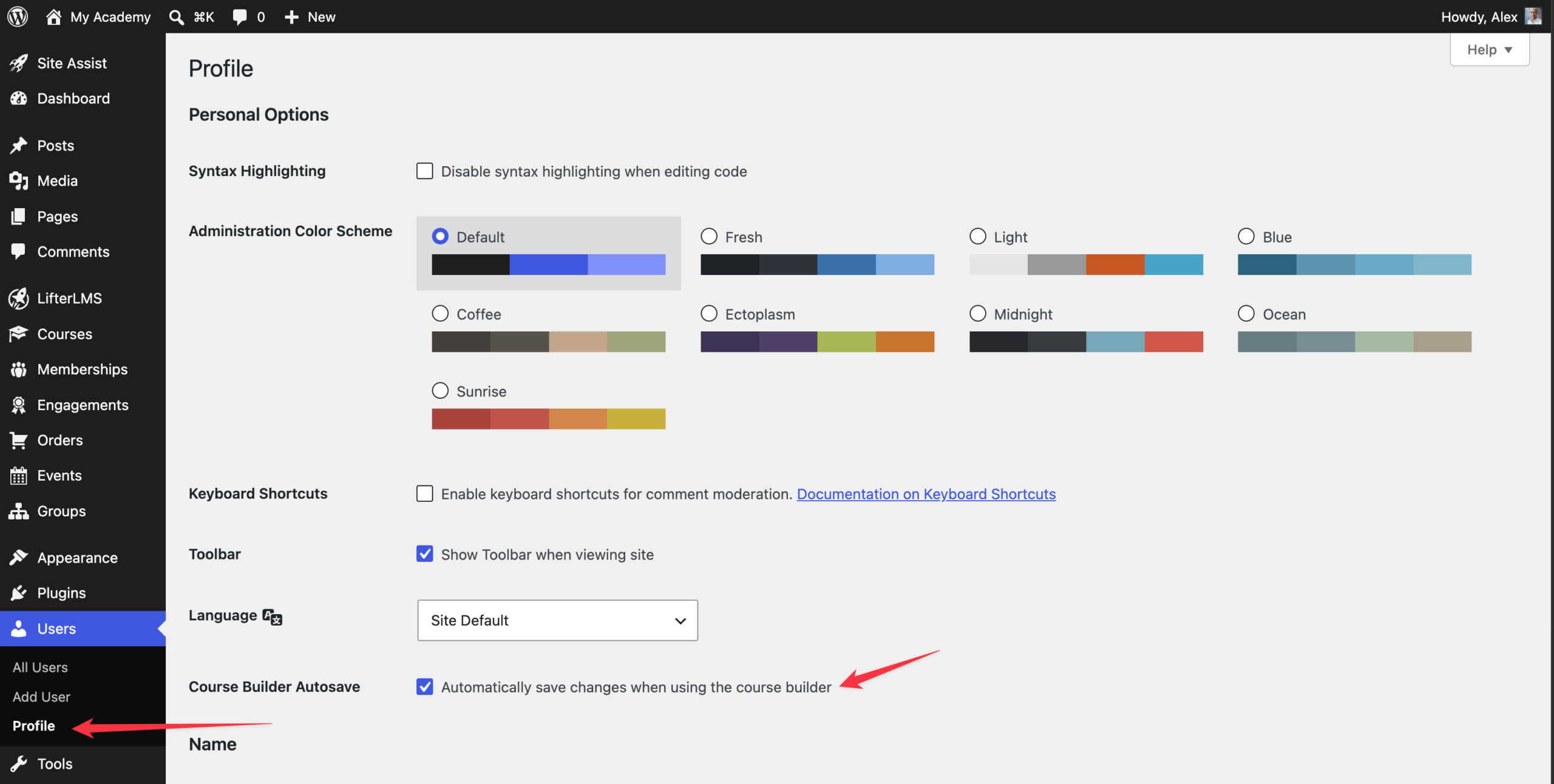Select the Blue color scheme radio

1246,236
